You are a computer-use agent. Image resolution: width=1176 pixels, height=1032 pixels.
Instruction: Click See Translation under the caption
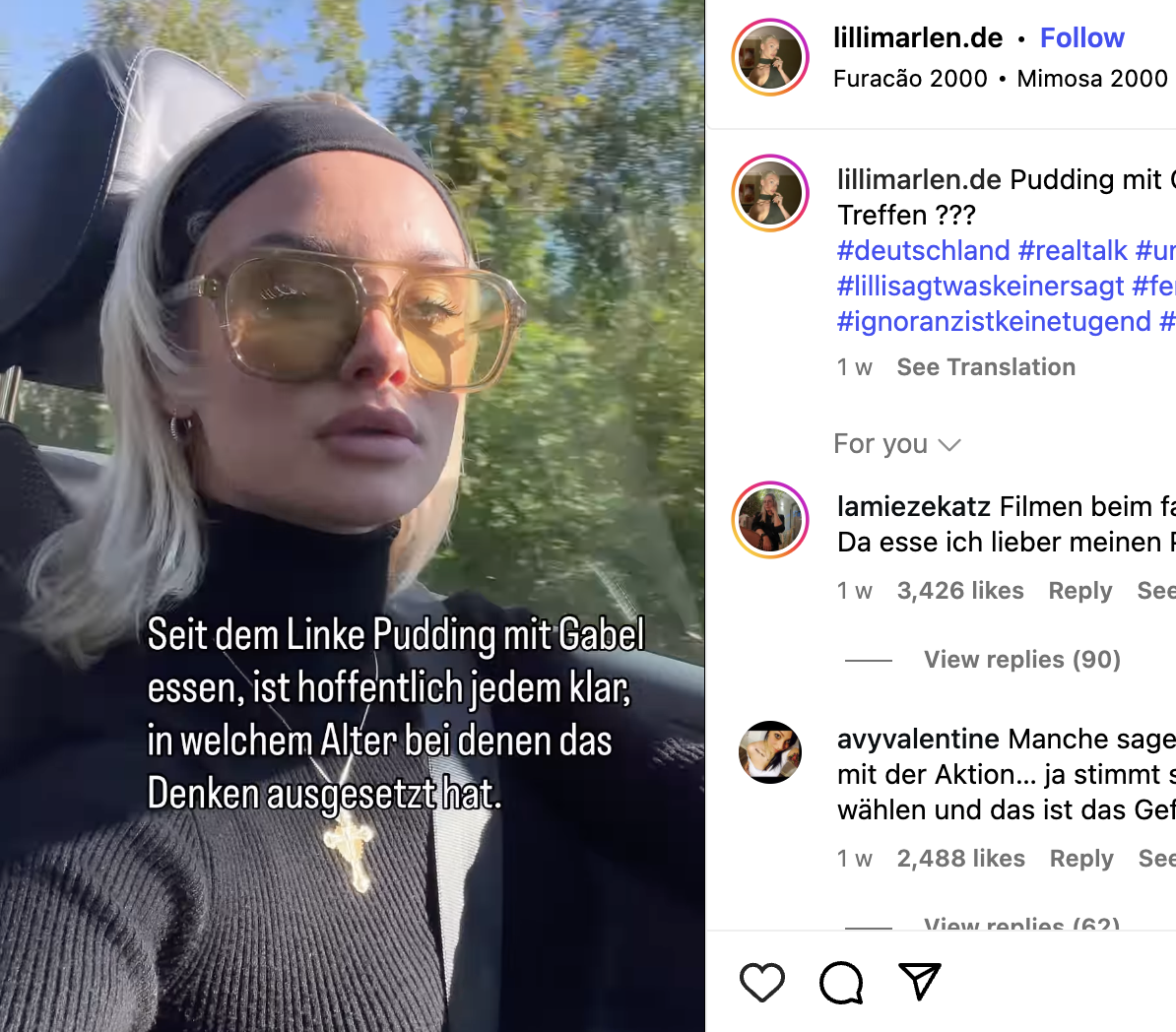pyautogui.click(x=986, y=366)
